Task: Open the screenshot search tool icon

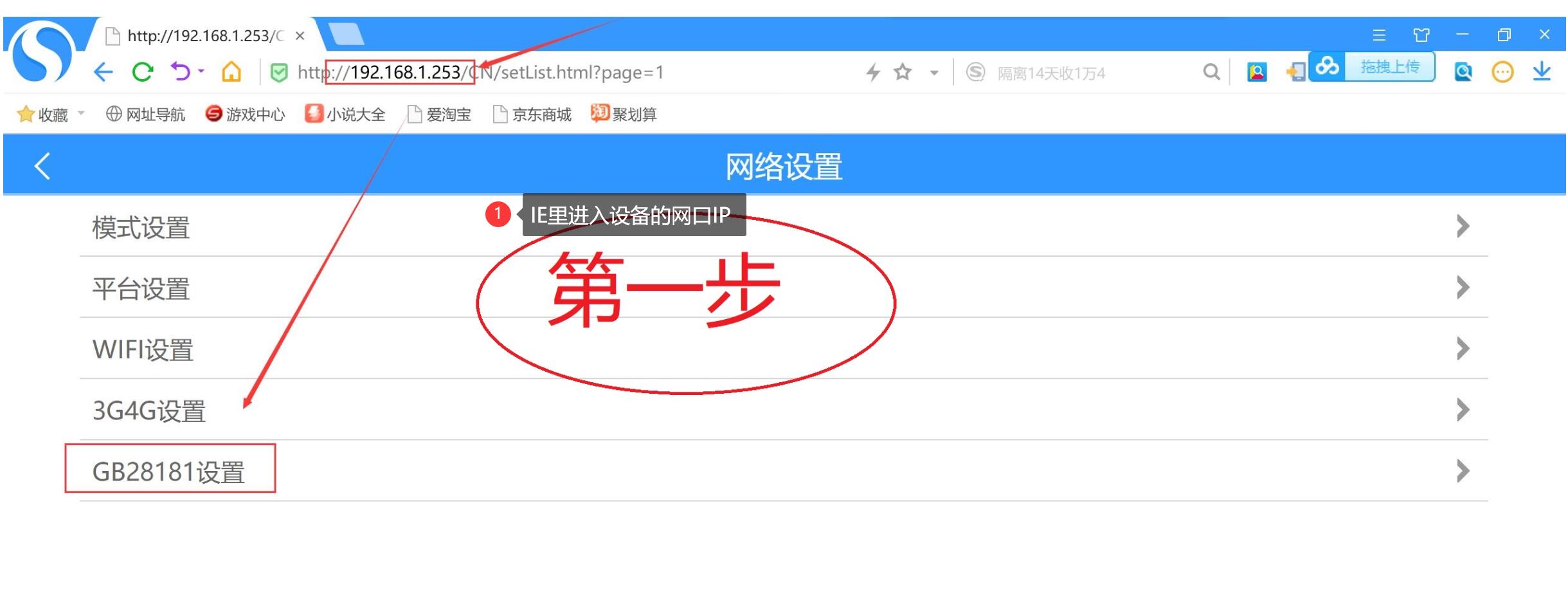Action: pyautogui.click(x=1463, y=71)
